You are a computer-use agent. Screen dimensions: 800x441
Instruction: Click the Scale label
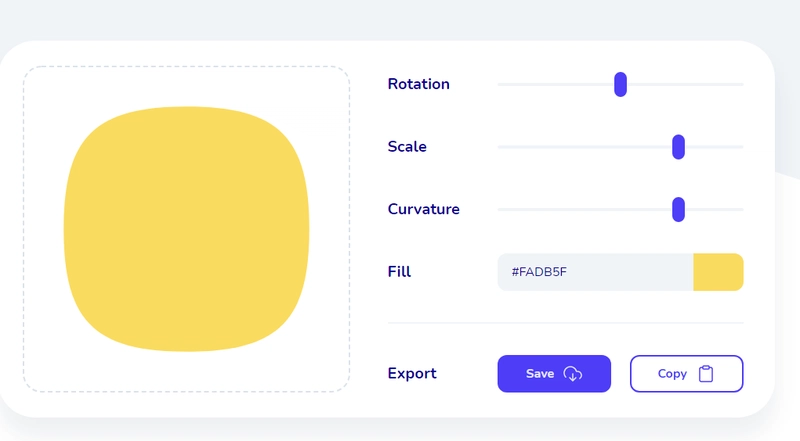coord(407,147)
